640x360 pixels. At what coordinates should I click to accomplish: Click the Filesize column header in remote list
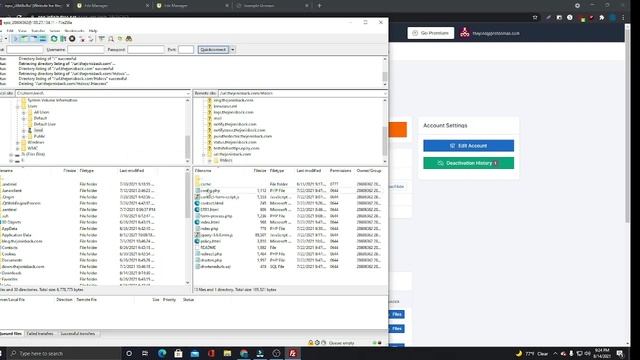[x=260, y=171]
